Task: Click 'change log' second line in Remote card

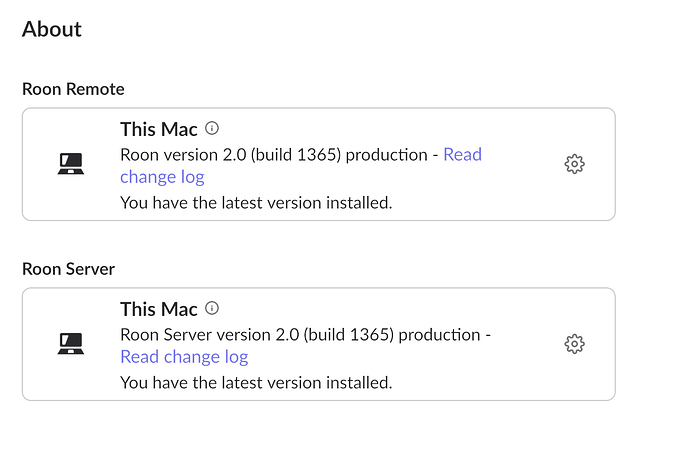Action: pos(162,177)
